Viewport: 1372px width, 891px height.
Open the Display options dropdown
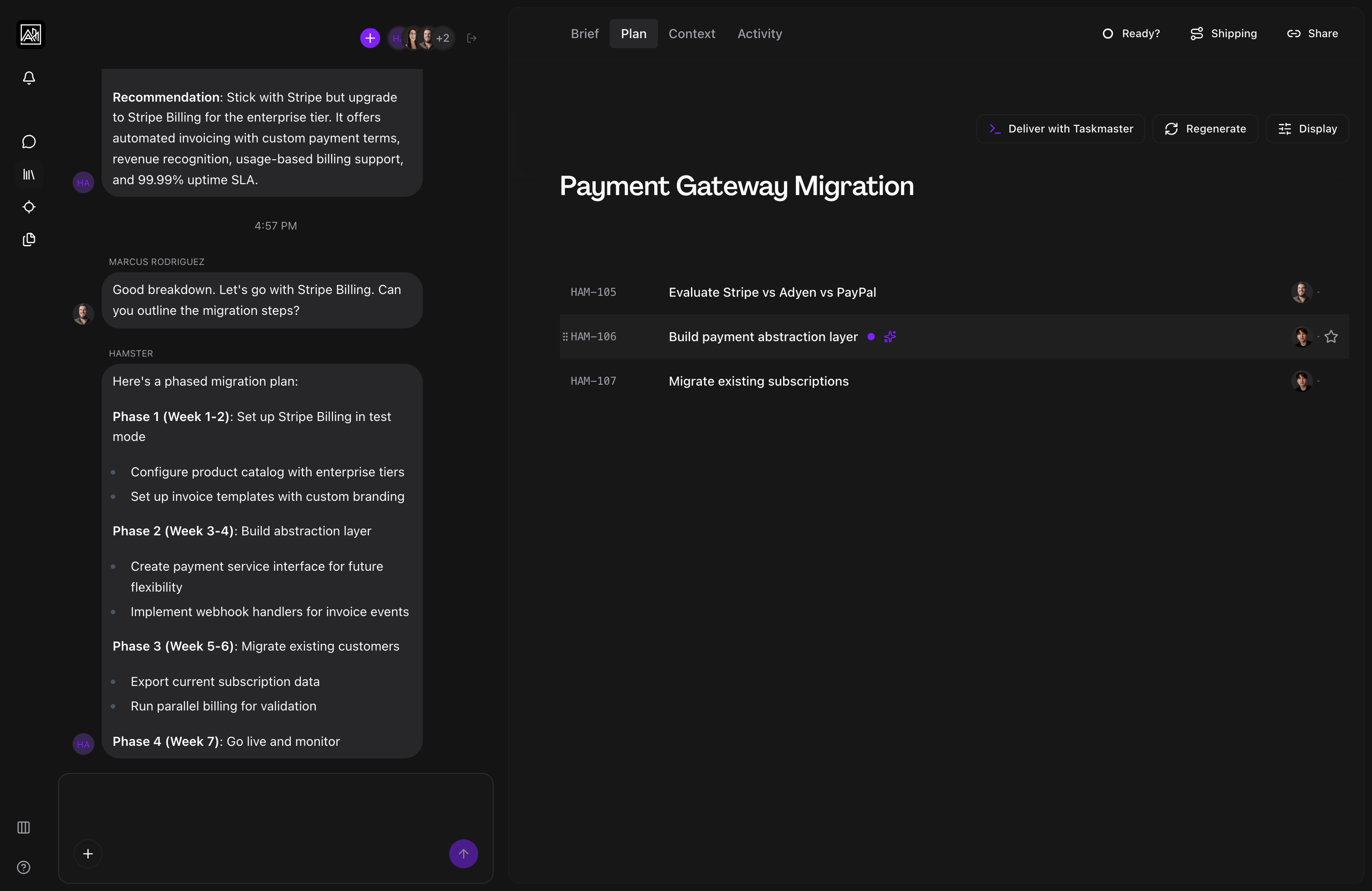coord(1307,128)
